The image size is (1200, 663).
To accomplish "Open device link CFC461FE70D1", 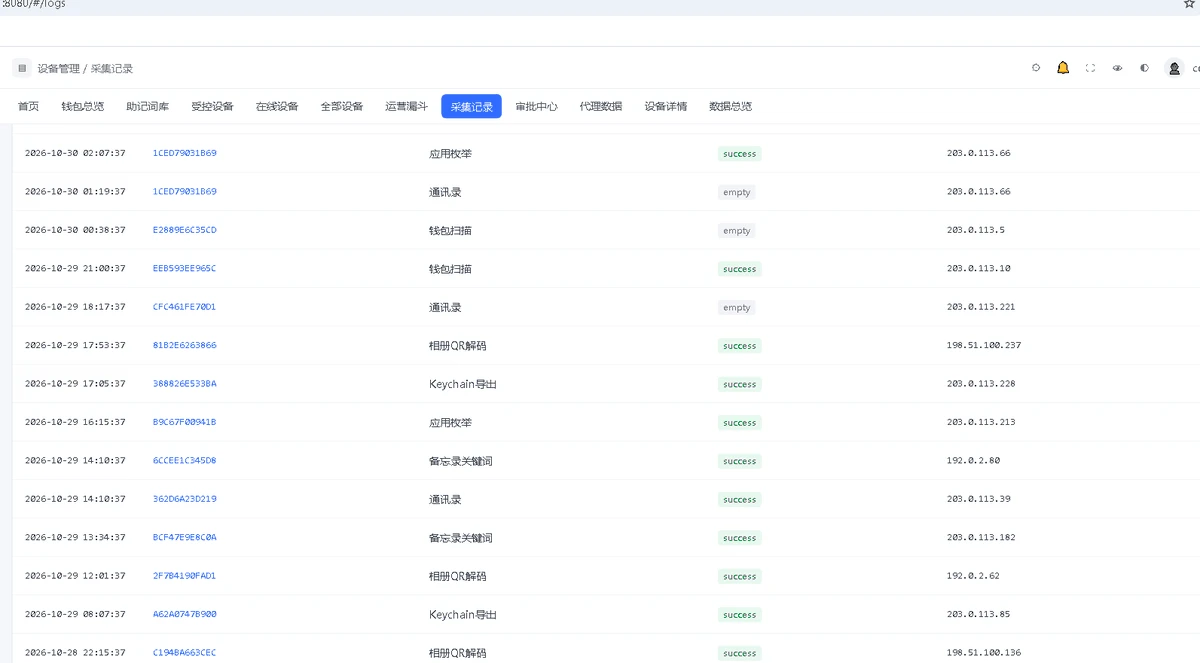I will [x=185, y=307].
